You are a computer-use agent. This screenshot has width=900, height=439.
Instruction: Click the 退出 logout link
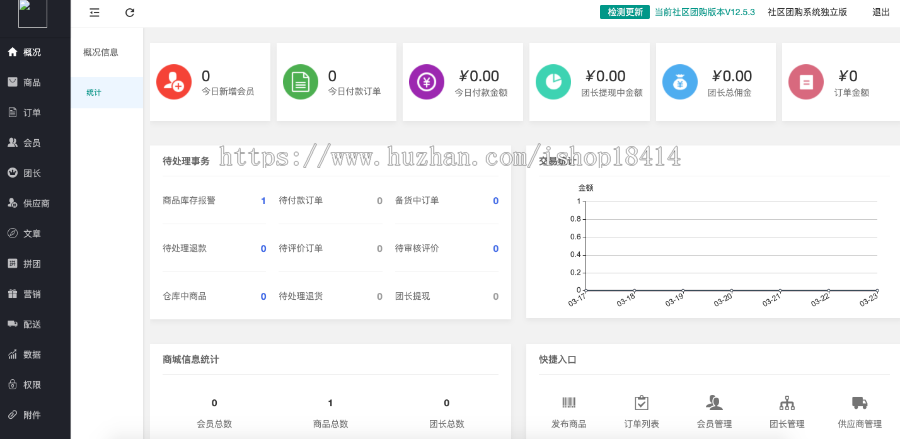pyautogui.click(x=881, y=12)
